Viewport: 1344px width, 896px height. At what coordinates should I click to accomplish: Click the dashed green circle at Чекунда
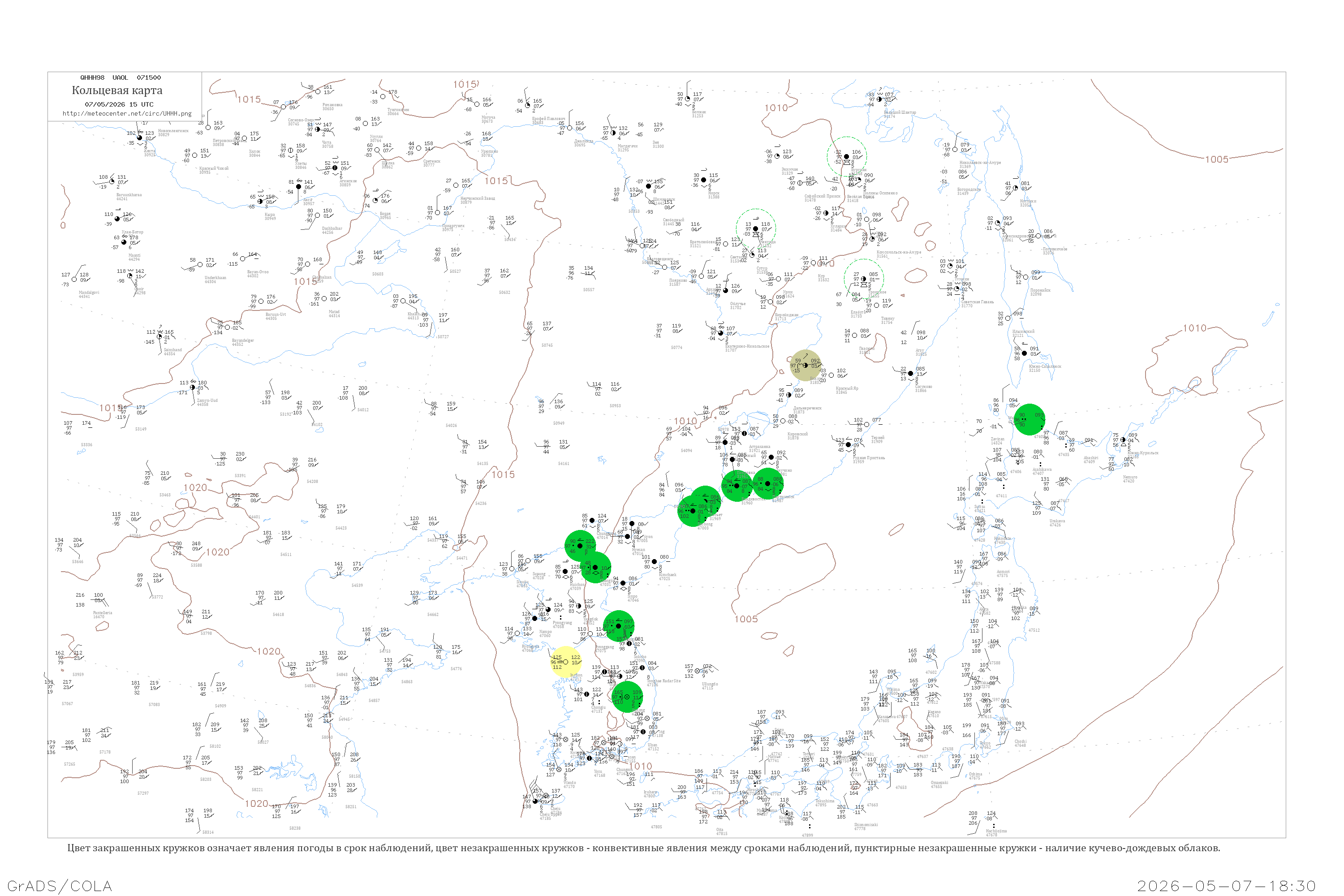(755, 228)
